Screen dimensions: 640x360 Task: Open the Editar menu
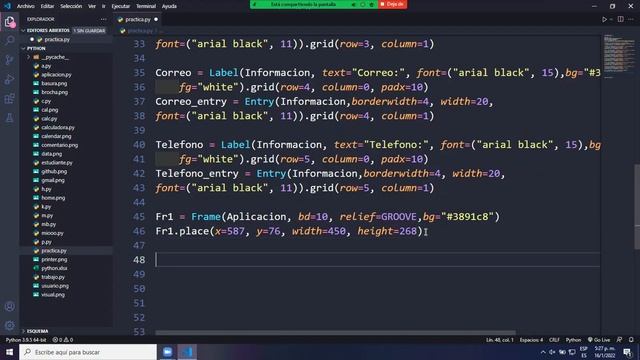(47, 6)
